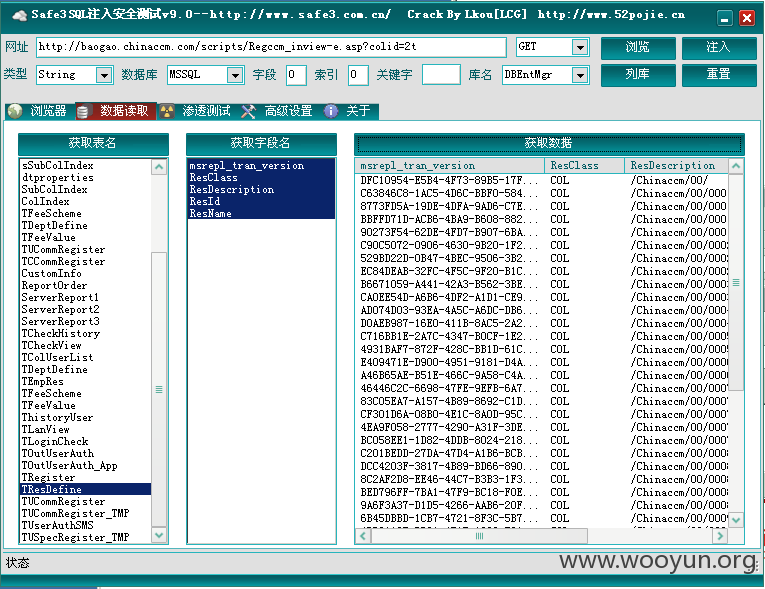This screenshot has width=765, height=589.
Task: Click the C63846C8-1AC5 data row
Action: coord(542,193)
